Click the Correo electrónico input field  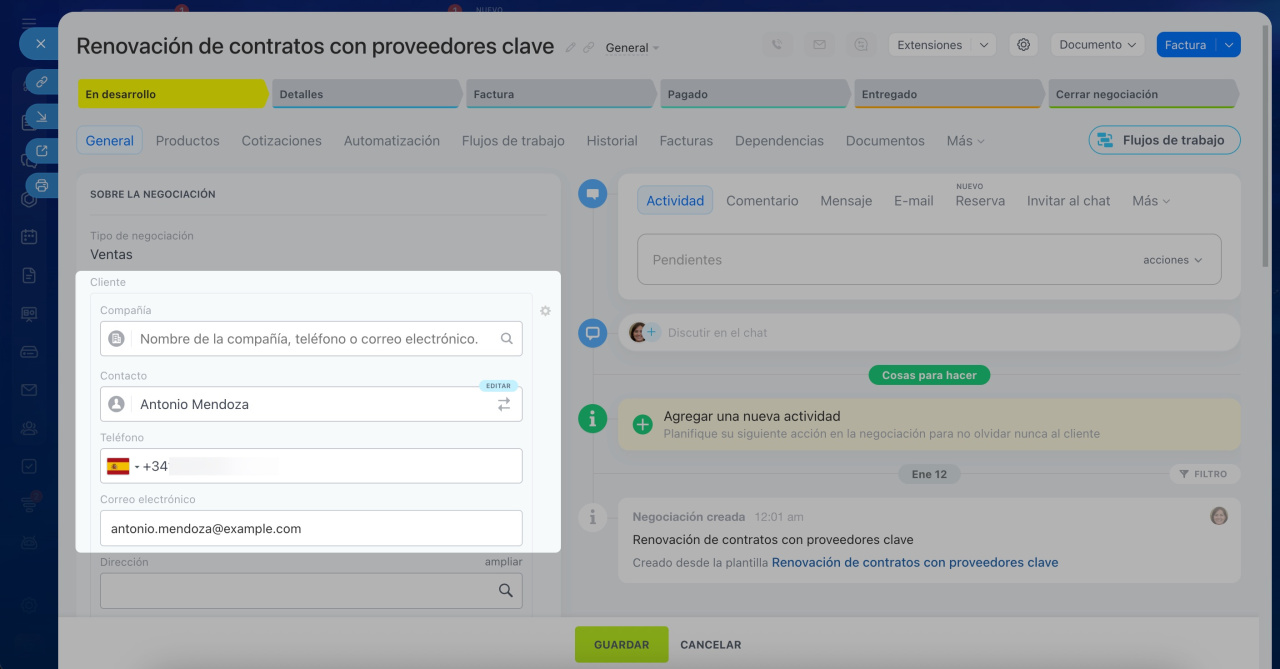point(311,528)
